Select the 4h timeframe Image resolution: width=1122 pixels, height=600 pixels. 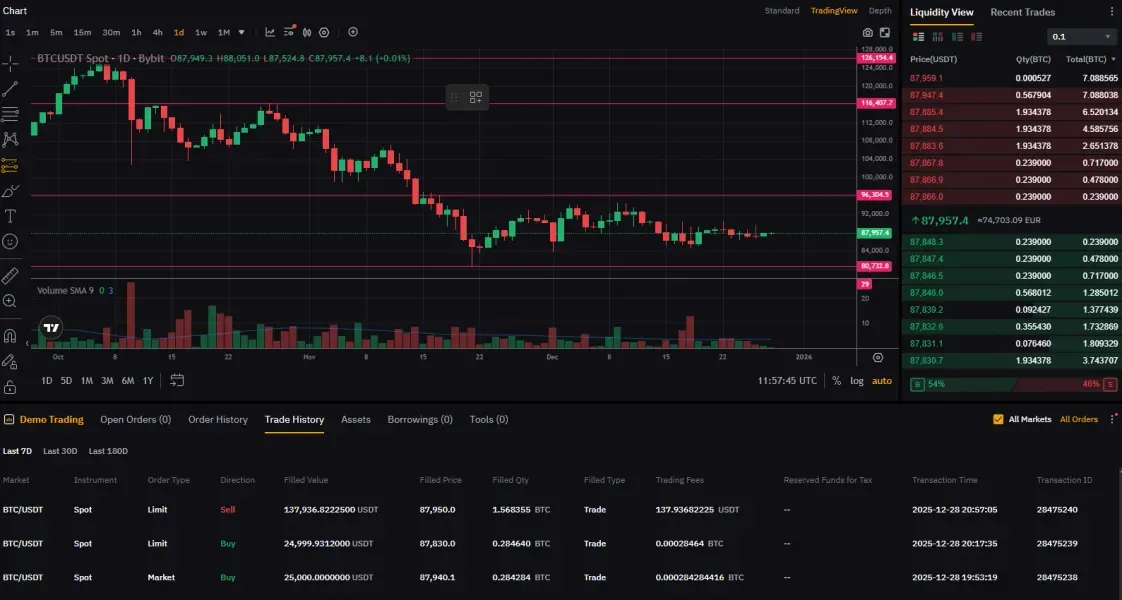coord(157,32)
